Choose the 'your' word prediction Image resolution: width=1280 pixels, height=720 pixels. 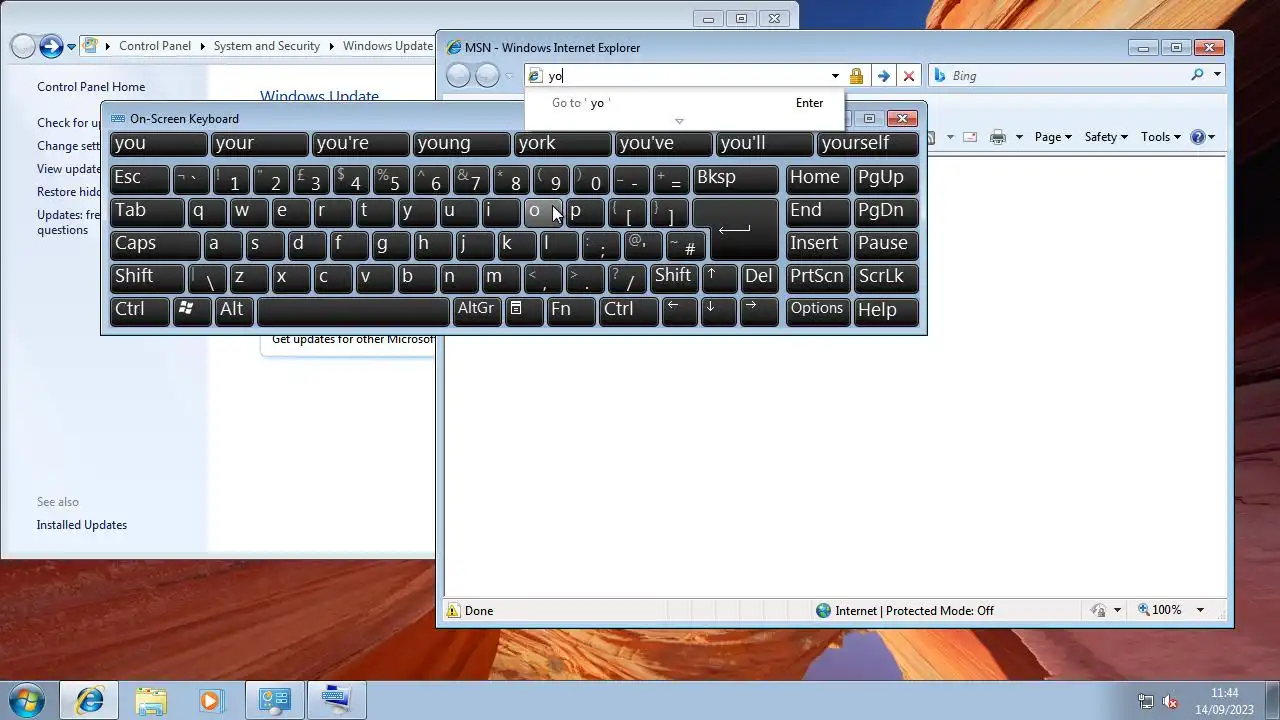[x=259, y=144]
